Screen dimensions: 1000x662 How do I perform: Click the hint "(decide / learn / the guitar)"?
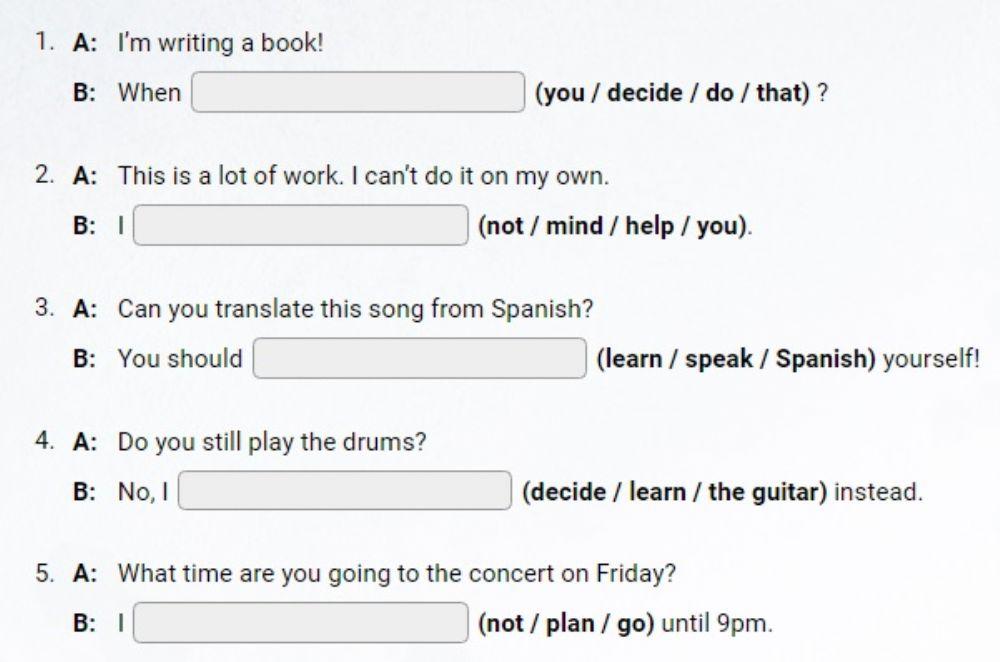(674, 492)
